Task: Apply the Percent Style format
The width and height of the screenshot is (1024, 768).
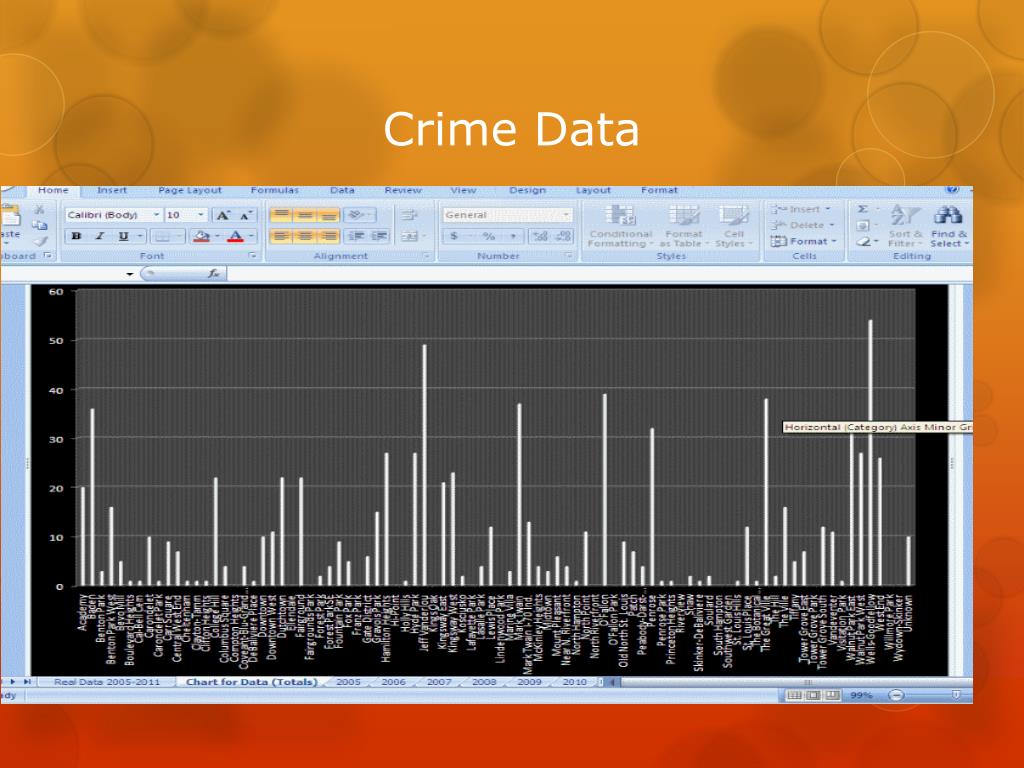Action: coord(488,236)
